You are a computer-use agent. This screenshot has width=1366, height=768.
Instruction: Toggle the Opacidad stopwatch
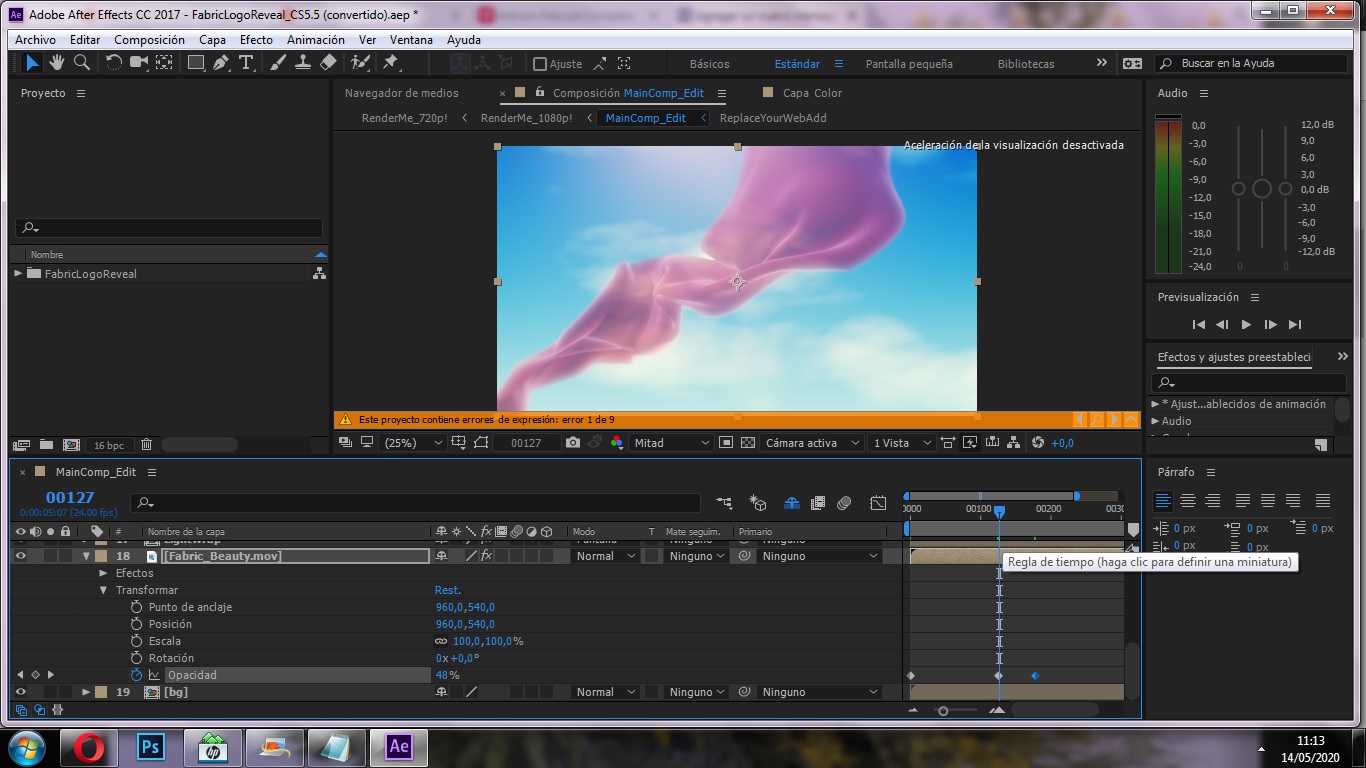(x=136, y=675)
